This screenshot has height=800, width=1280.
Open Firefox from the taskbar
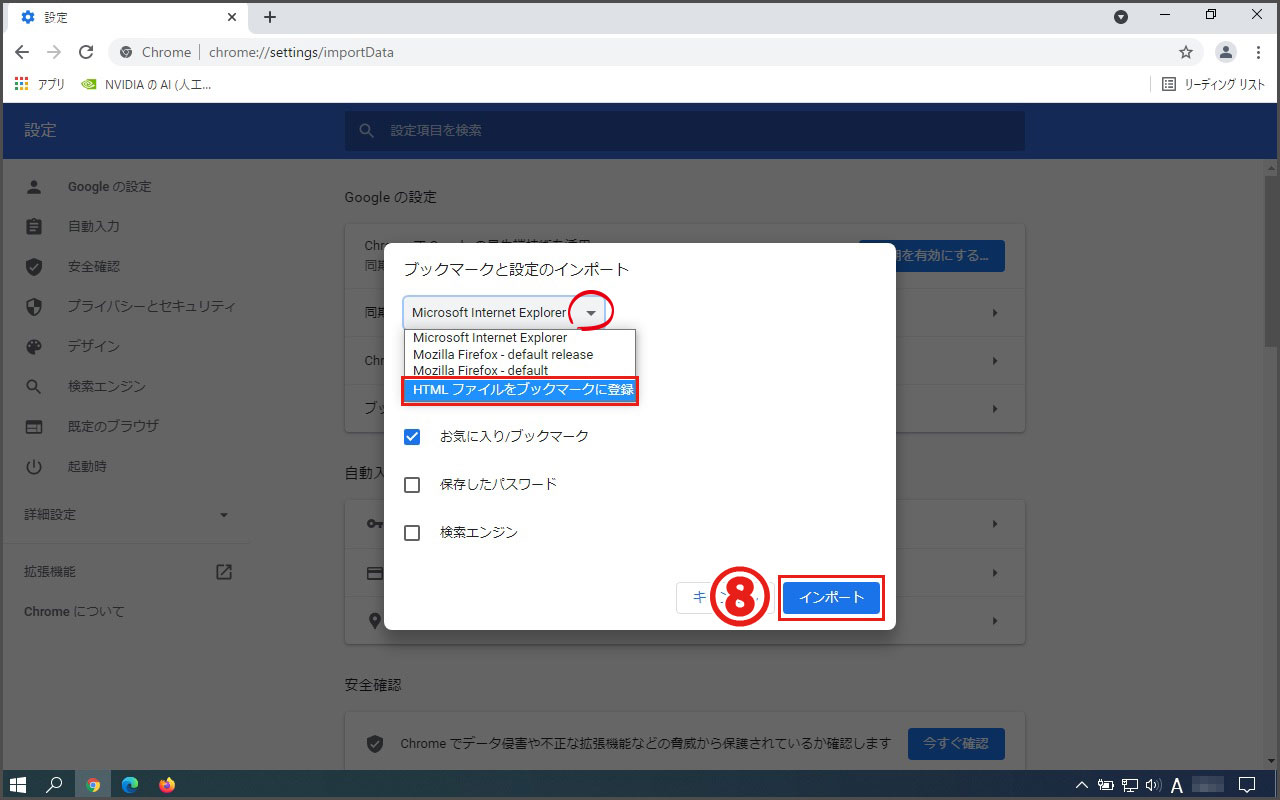167,785
